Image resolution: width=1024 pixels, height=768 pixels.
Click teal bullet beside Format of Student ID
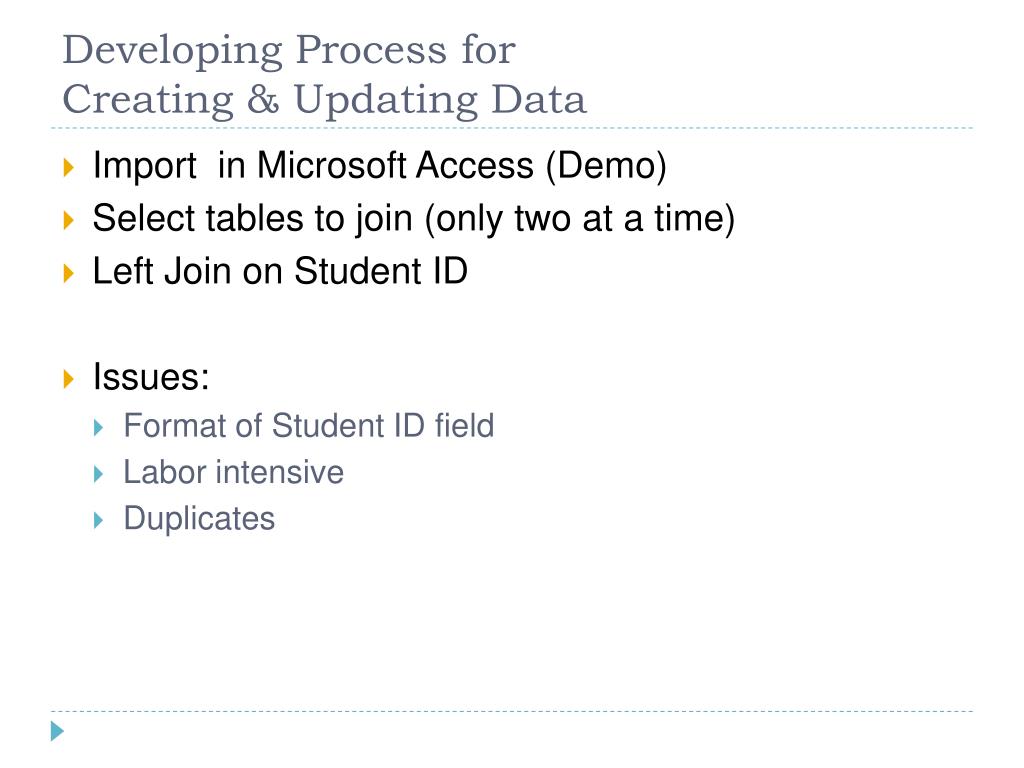tap(99, 428)
